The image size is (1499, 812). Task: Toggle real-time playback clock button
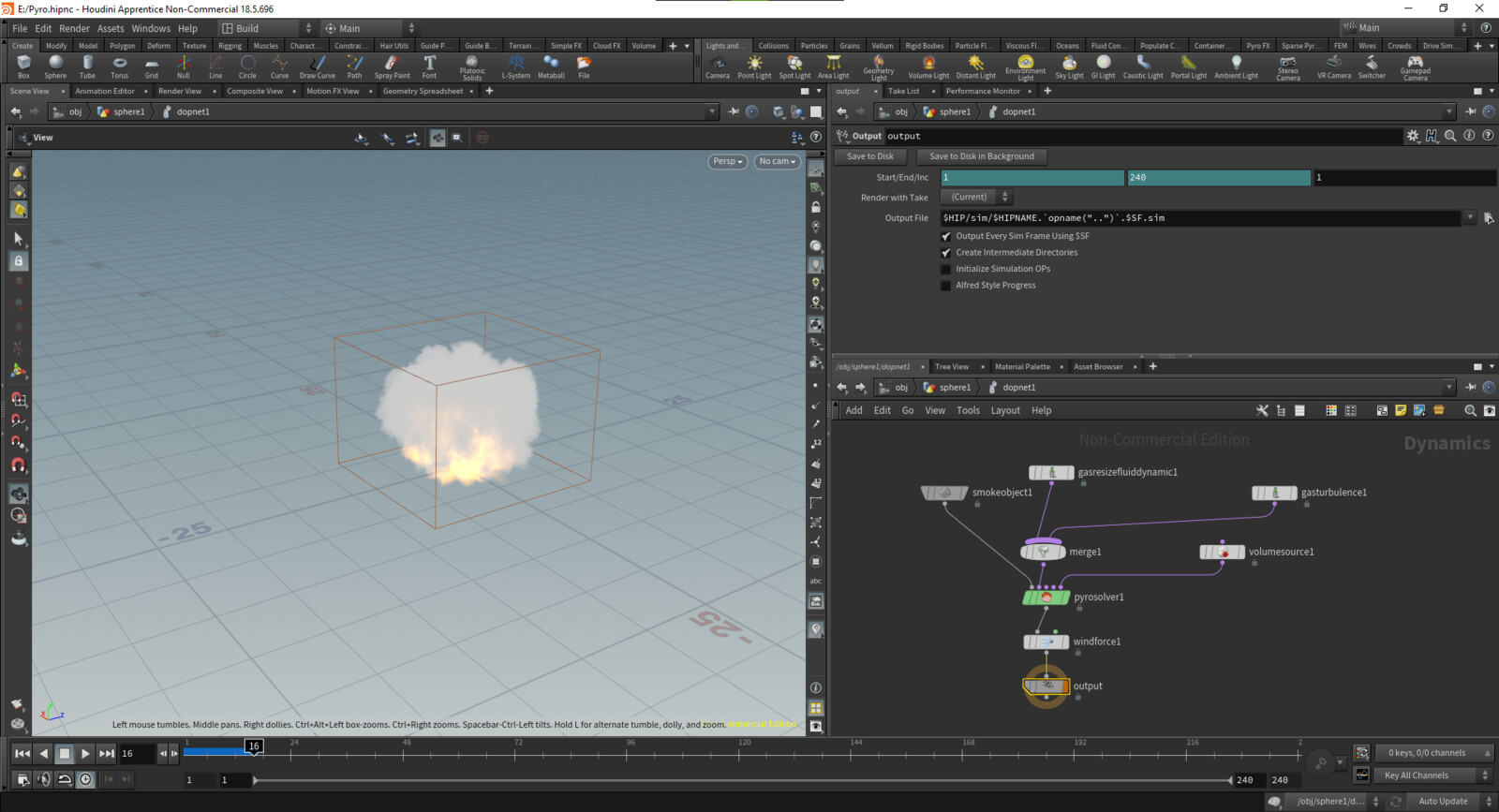pyautogui.click(x=85, y=779)
